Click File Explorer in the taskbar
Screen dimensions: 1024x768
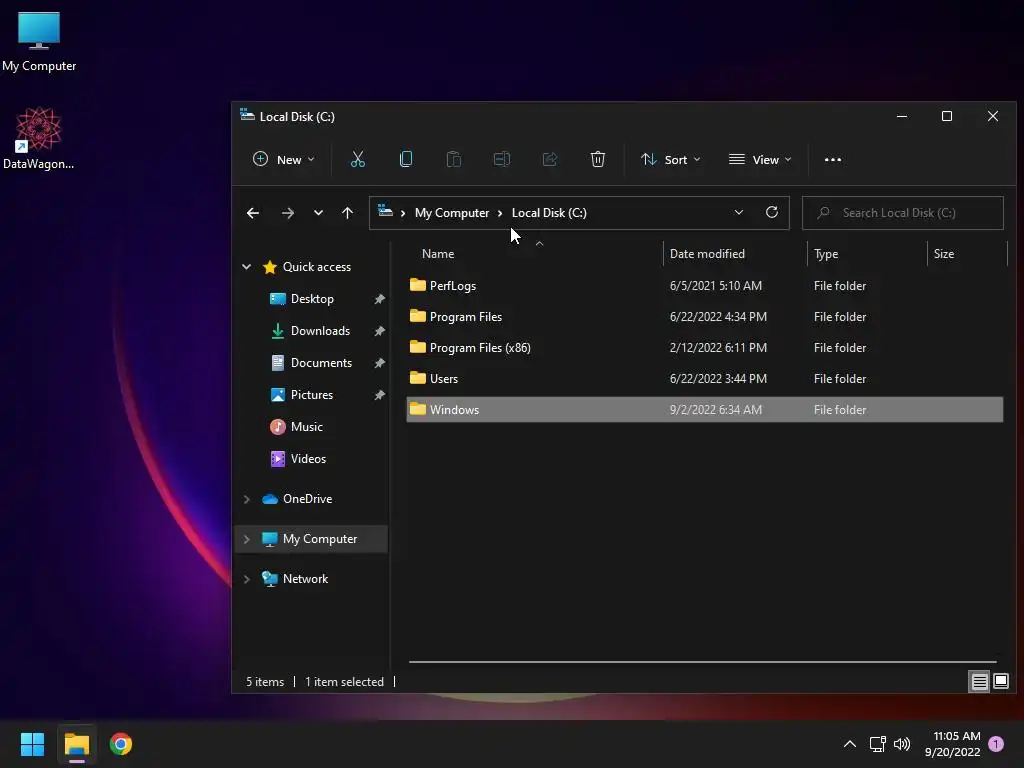pyautogui.click(x=76, y=744)
